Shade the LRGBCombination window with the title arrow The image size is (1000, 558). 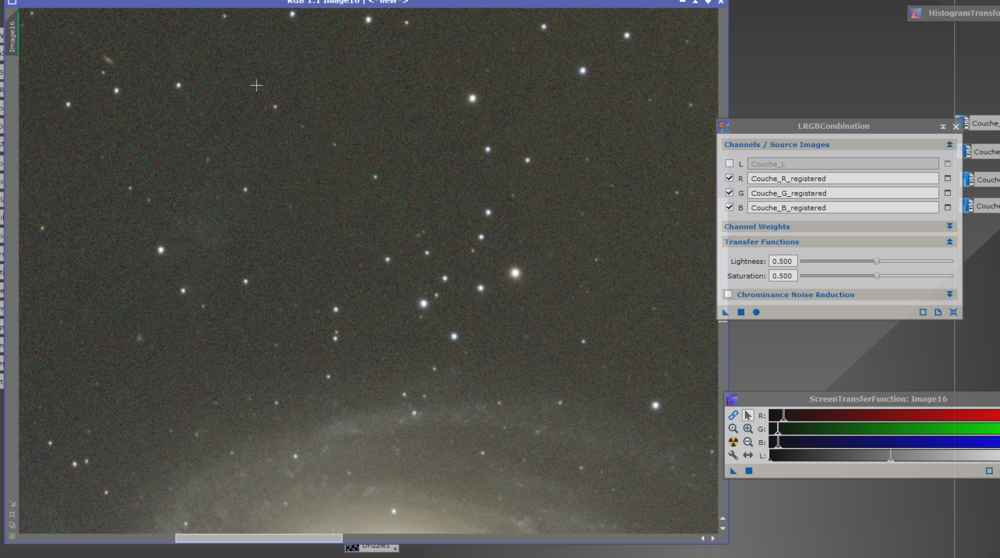943,126
